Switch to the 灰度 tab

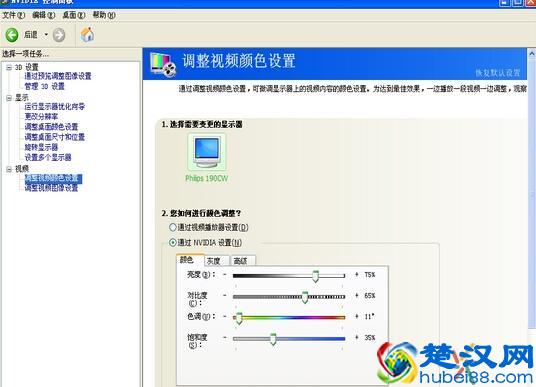(217, 261)
